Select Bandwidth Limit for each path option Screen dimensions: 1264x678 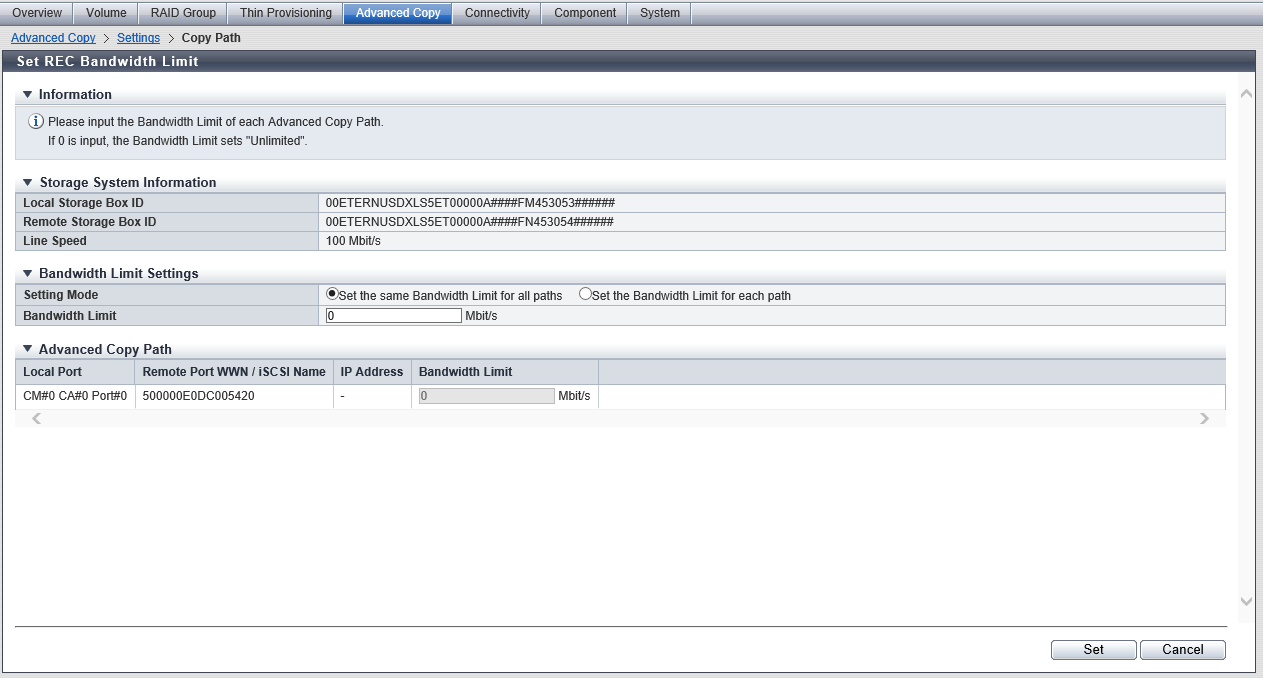pyautogui.click(x=586, y=294)
